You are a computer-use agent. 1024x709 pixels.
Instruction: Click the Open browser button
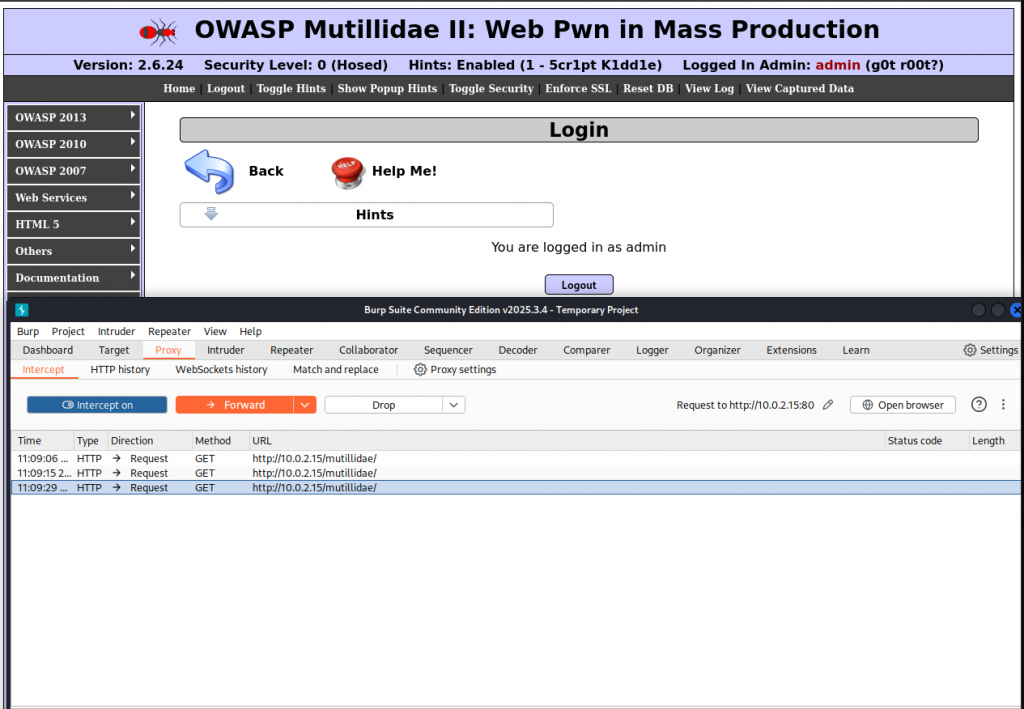point(903,405)
